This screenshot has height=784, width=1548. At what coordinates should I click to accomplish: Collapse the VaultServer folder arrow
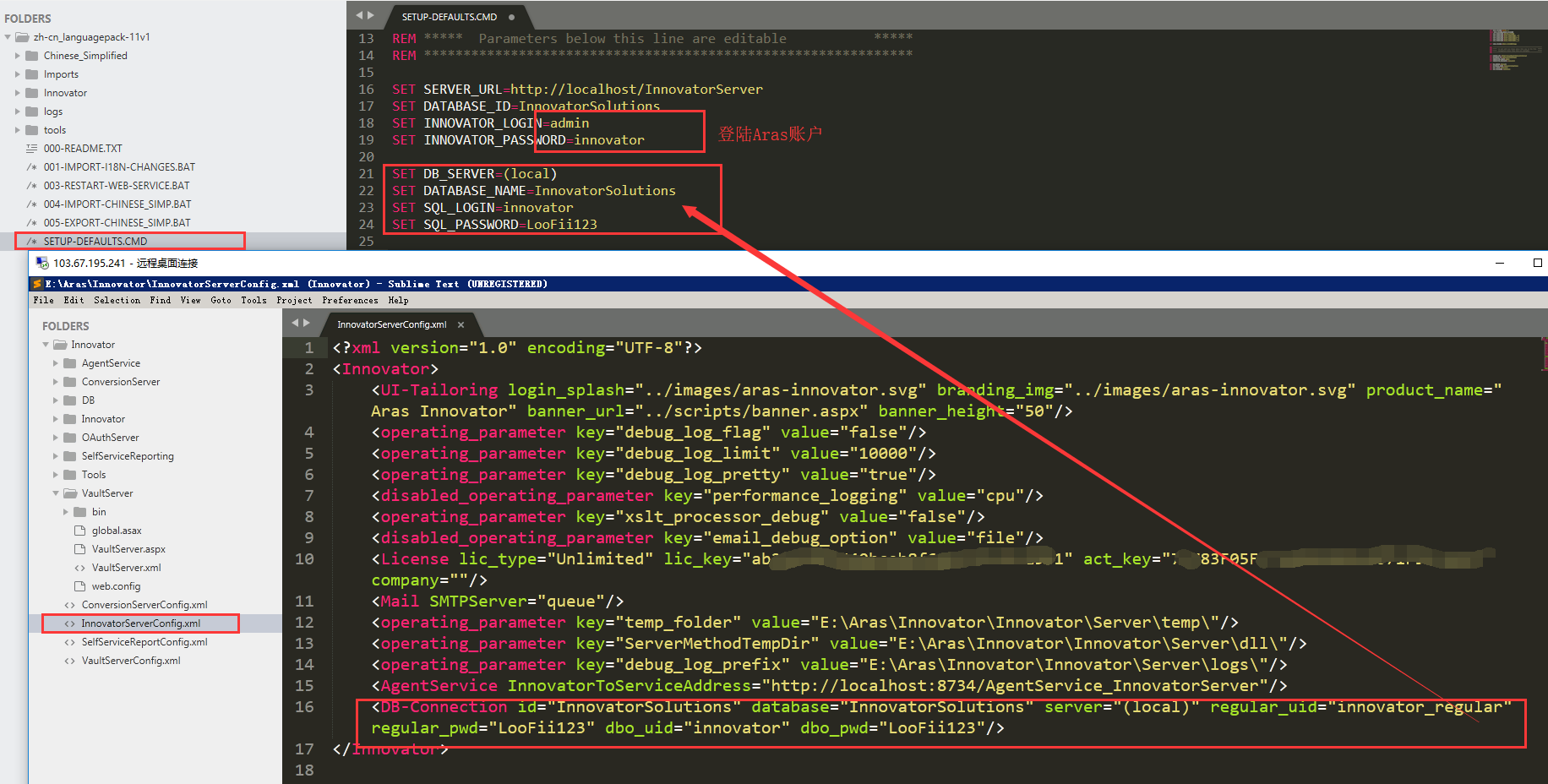pyautogui.click(x=56, y=493)
